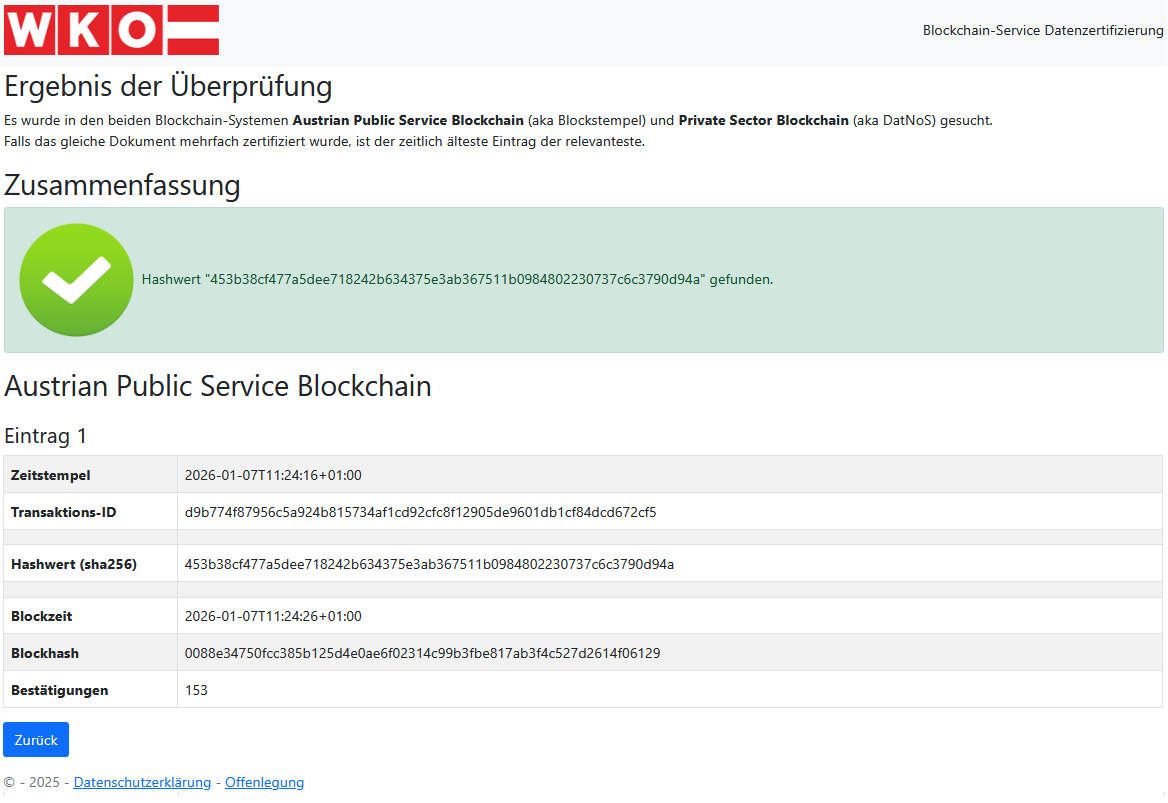Click the Bestätigungen count 153
The height and width of the screenshot is (803, 1168).
coord(196,690)
